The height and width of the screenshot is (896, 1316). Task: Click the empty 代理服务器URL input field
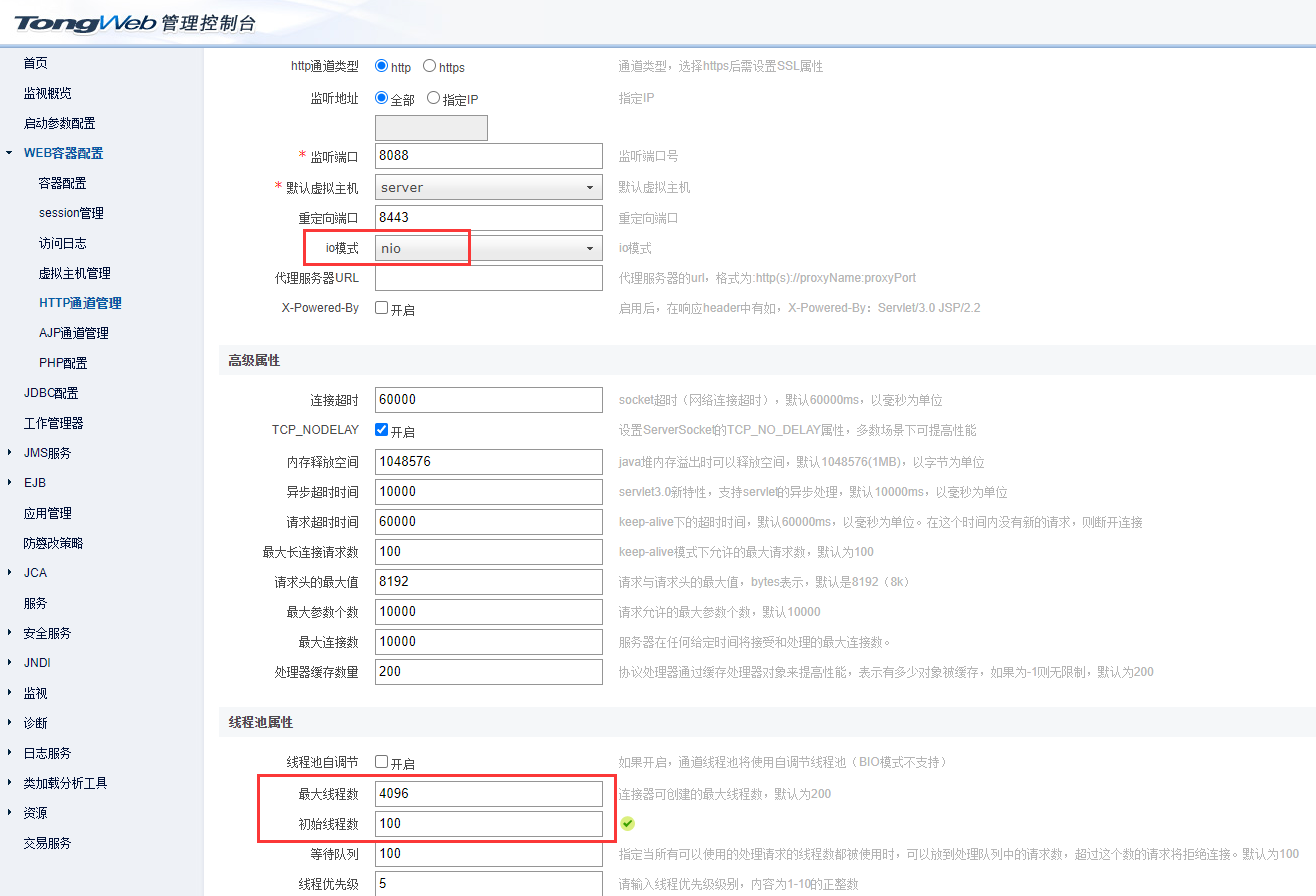pos(489,277)
